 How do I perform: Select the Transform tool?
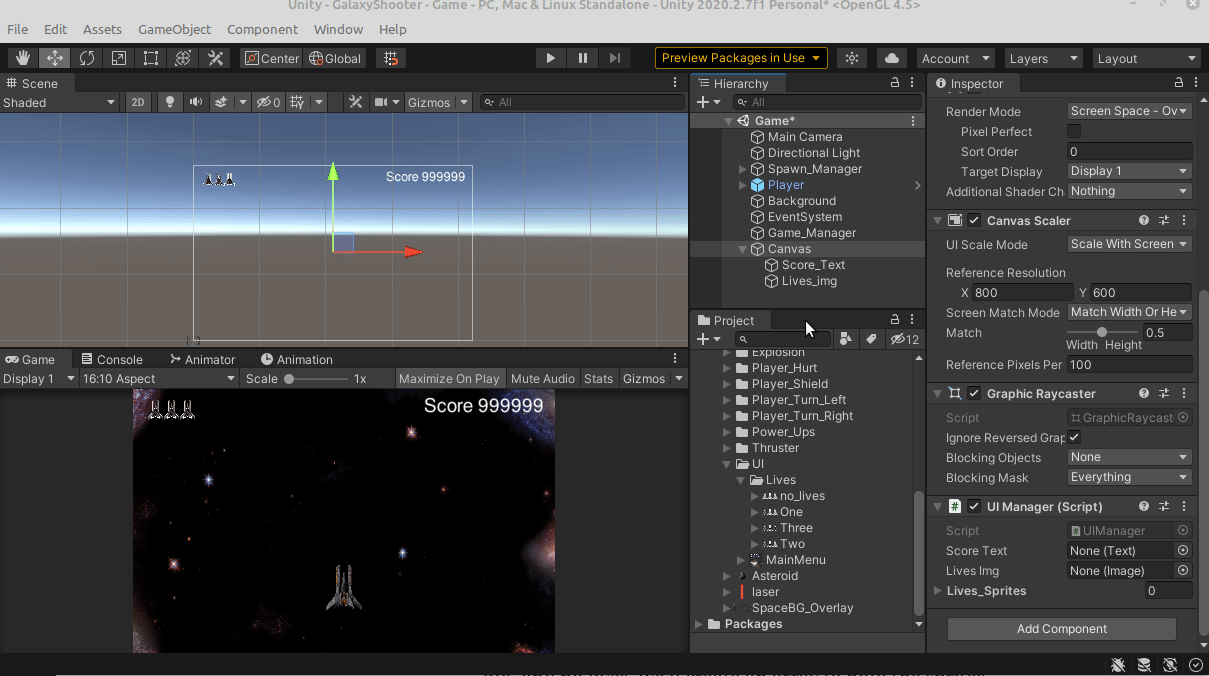pos(183,58)
